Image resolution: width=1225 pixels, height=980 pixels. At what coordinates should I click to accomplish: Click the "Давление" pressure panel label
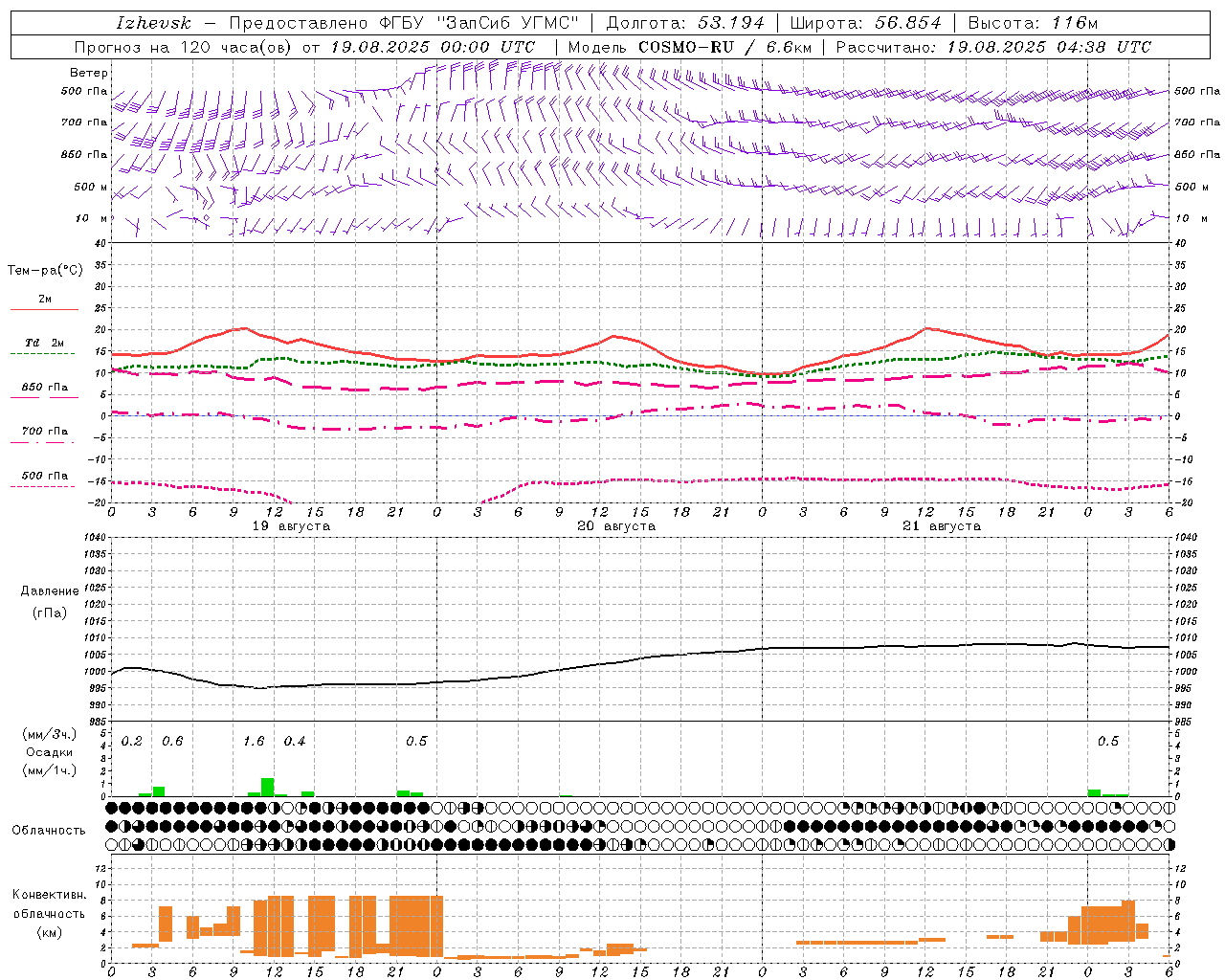(x=50, y=591)
